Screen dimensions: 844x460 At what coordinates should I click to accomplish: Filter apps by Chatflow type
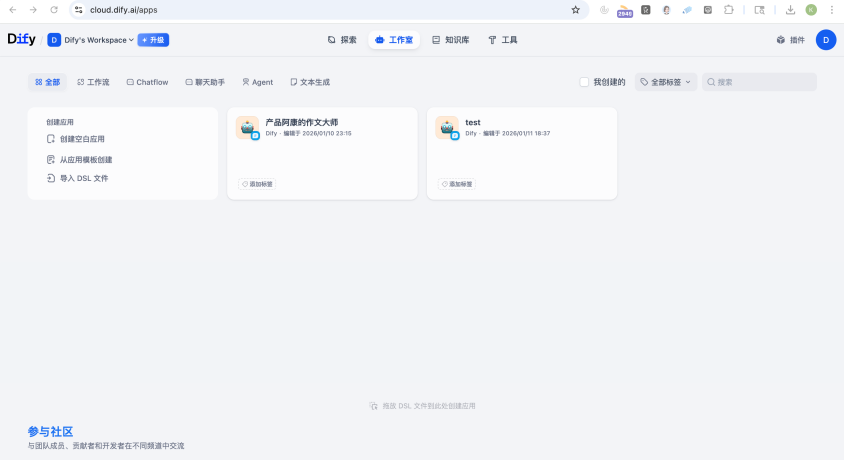click(x=147, y=82)
